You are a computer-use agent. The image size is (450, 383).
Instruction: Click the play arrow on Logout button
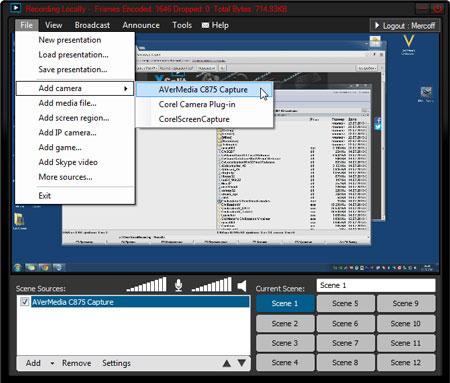coord(377,25)
